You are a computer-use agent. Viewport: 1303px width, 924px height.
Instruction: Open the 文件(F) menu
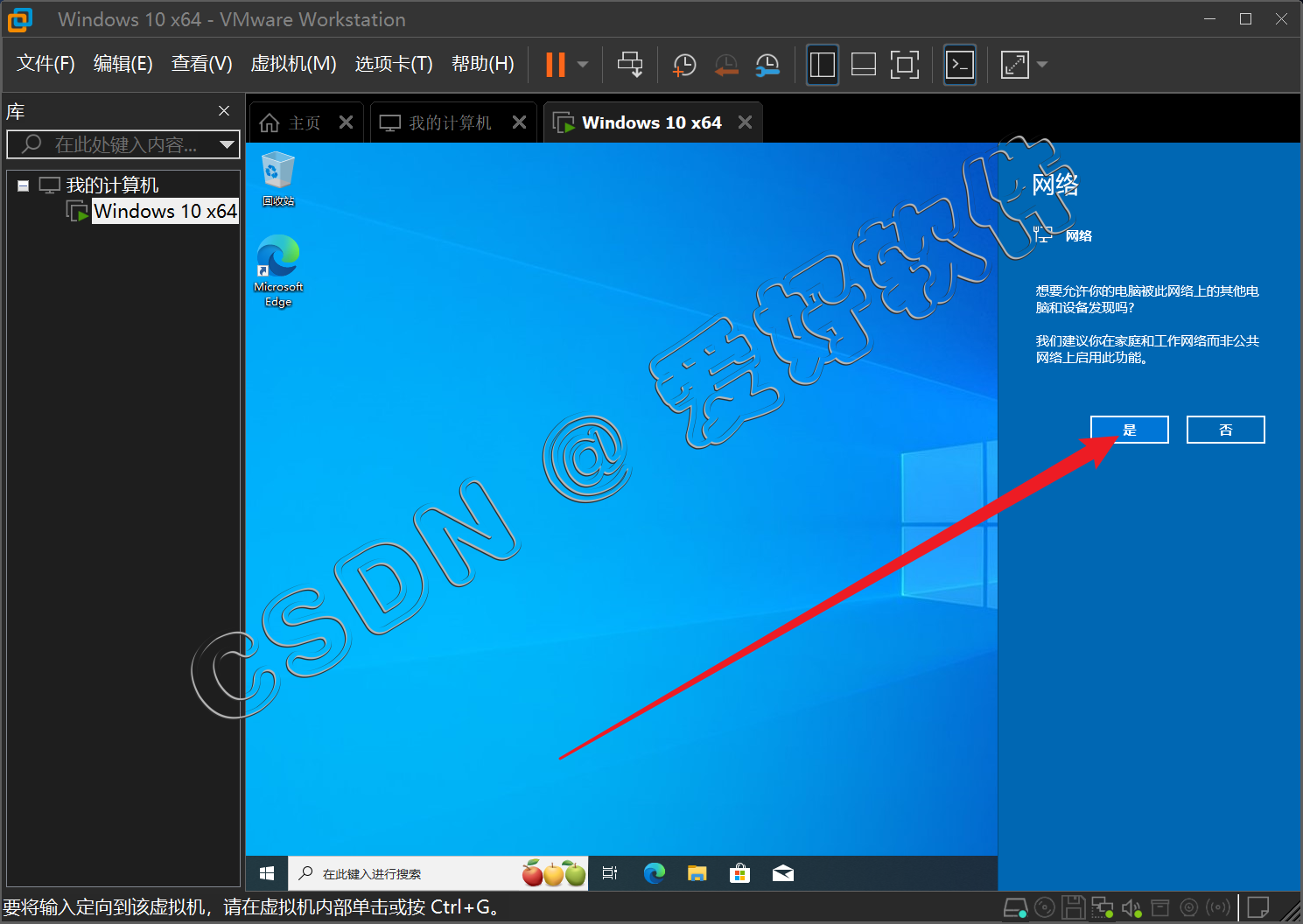point(46,64)
